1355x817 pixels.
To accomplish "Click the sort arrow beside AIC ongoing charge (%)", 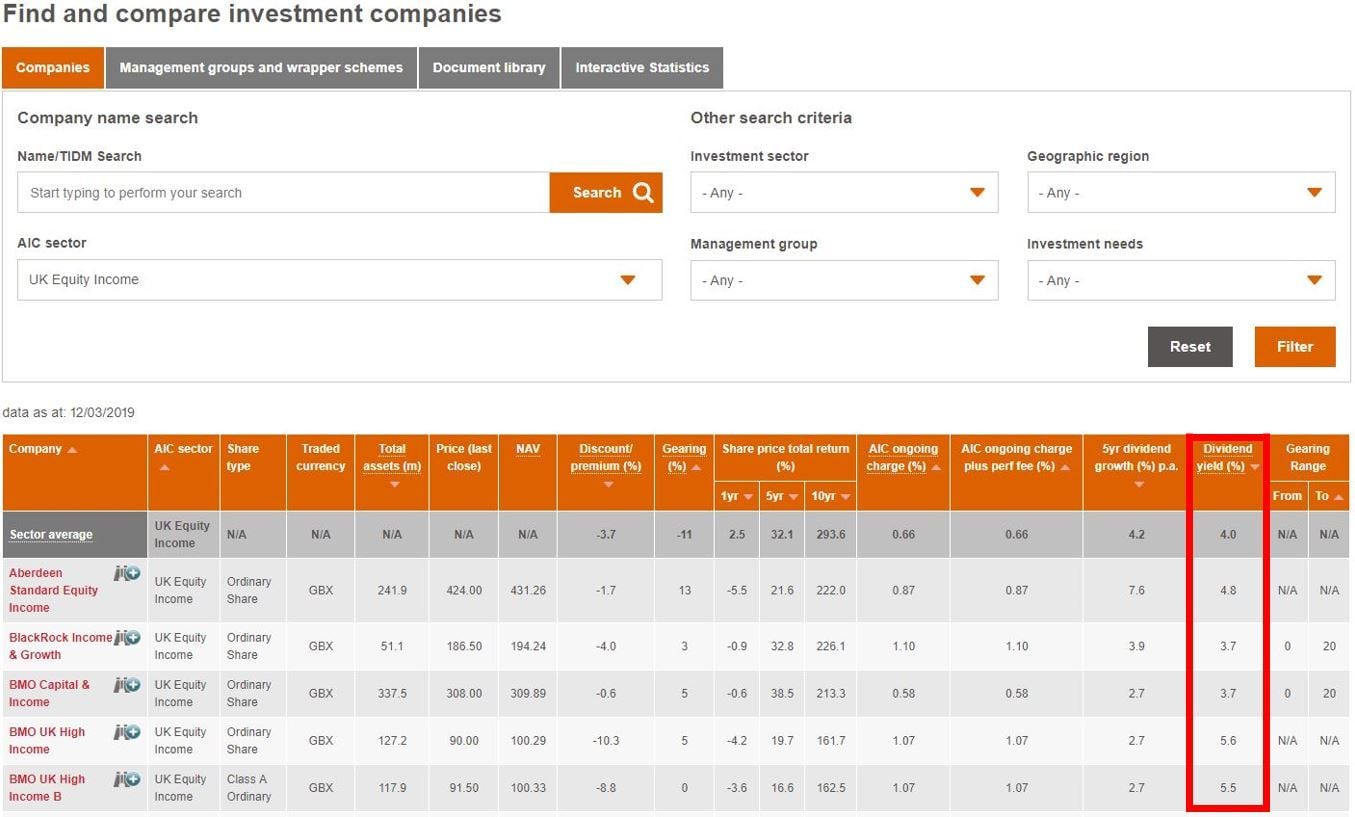I will [x=936, y=467].
